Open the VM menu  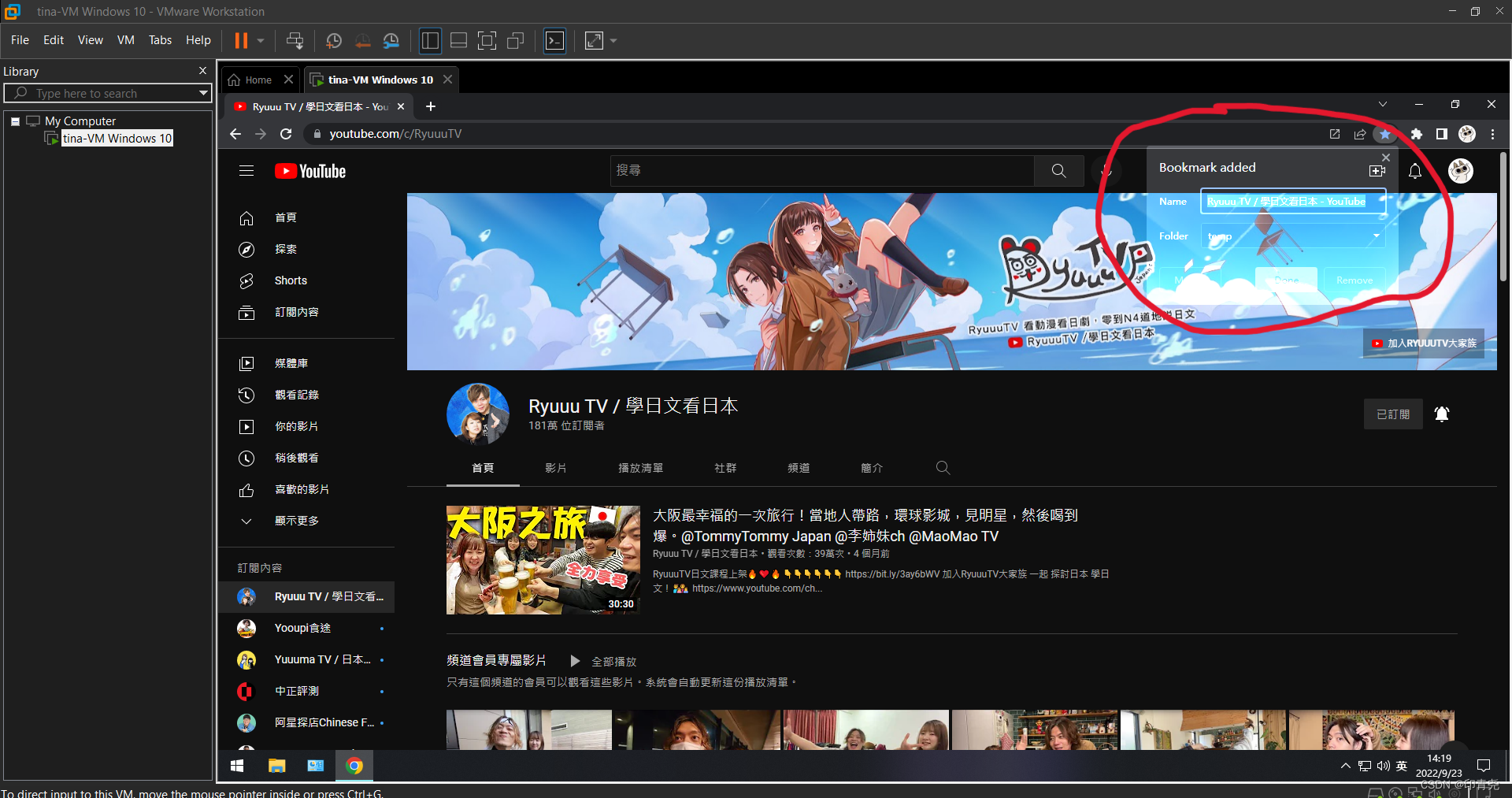(126, 40)
